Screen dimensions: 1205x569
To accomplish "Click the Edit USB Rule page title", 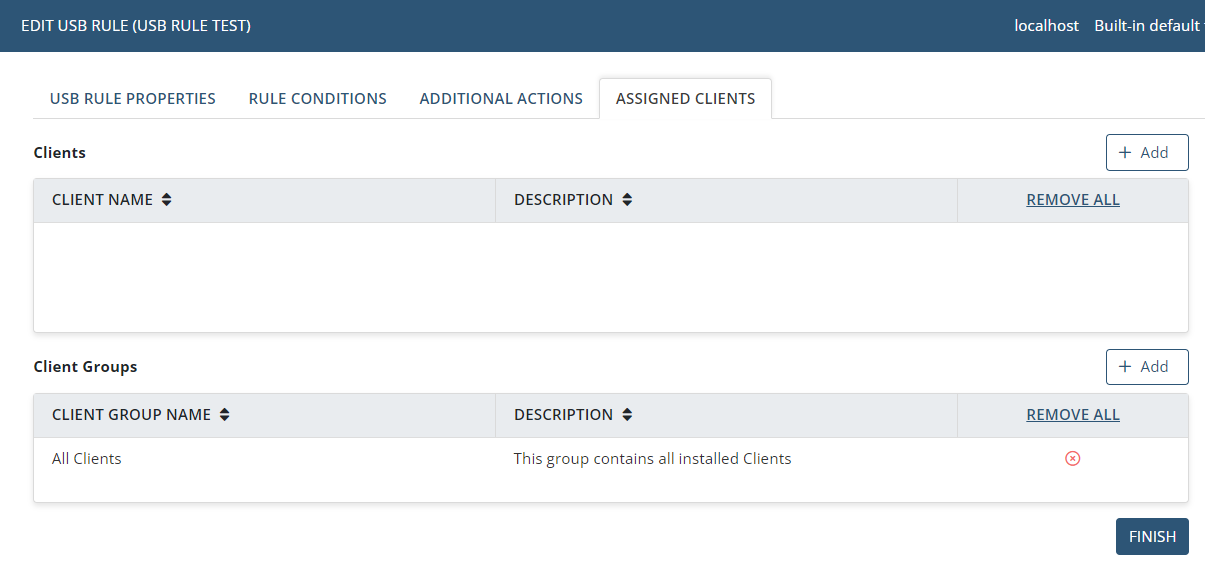I will click(x=136, y=26).
